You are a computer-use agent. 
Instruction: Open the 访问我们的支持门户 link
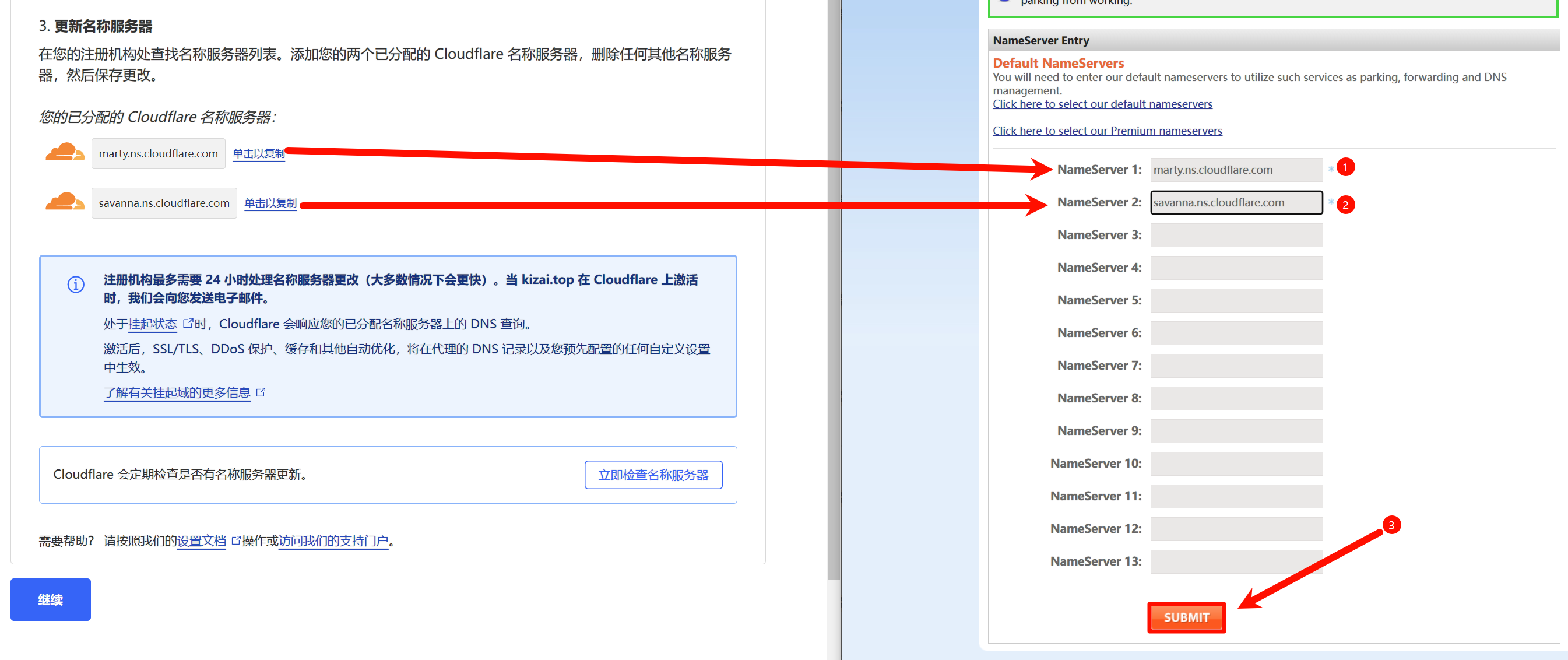(333, 540)
